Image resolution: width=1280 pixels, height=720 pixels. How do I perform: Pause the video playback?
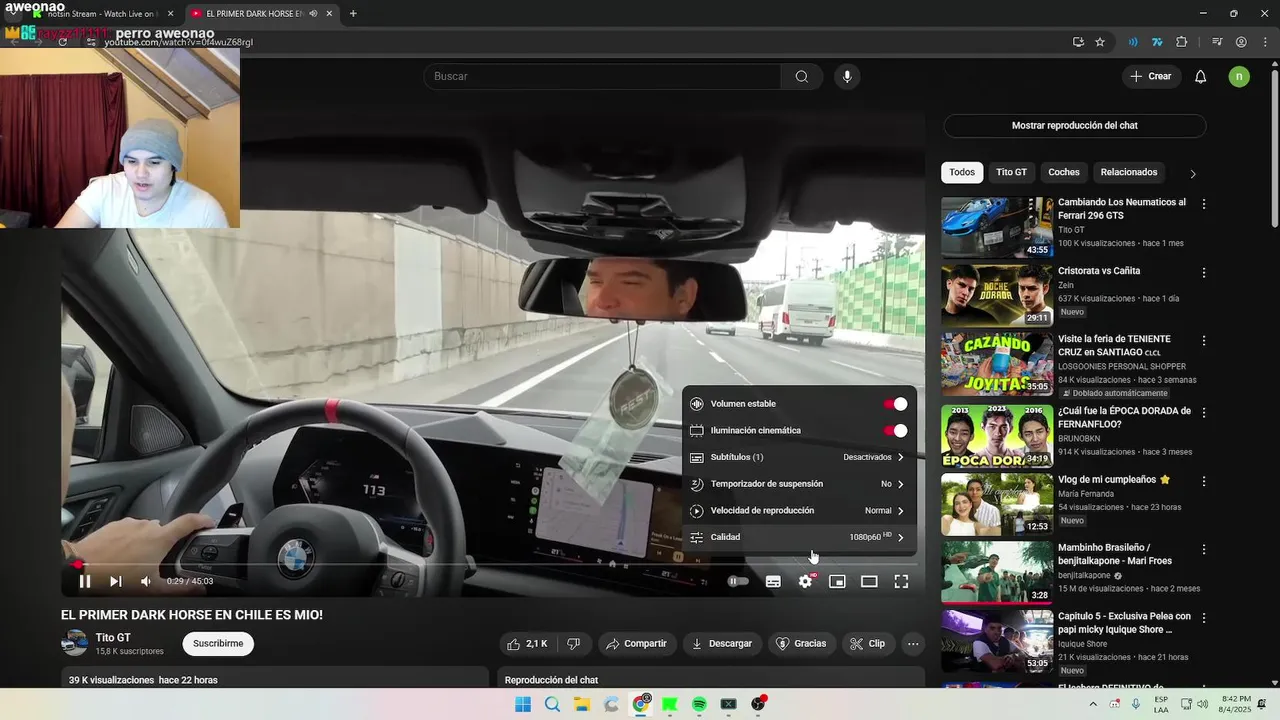click(85, 581)
